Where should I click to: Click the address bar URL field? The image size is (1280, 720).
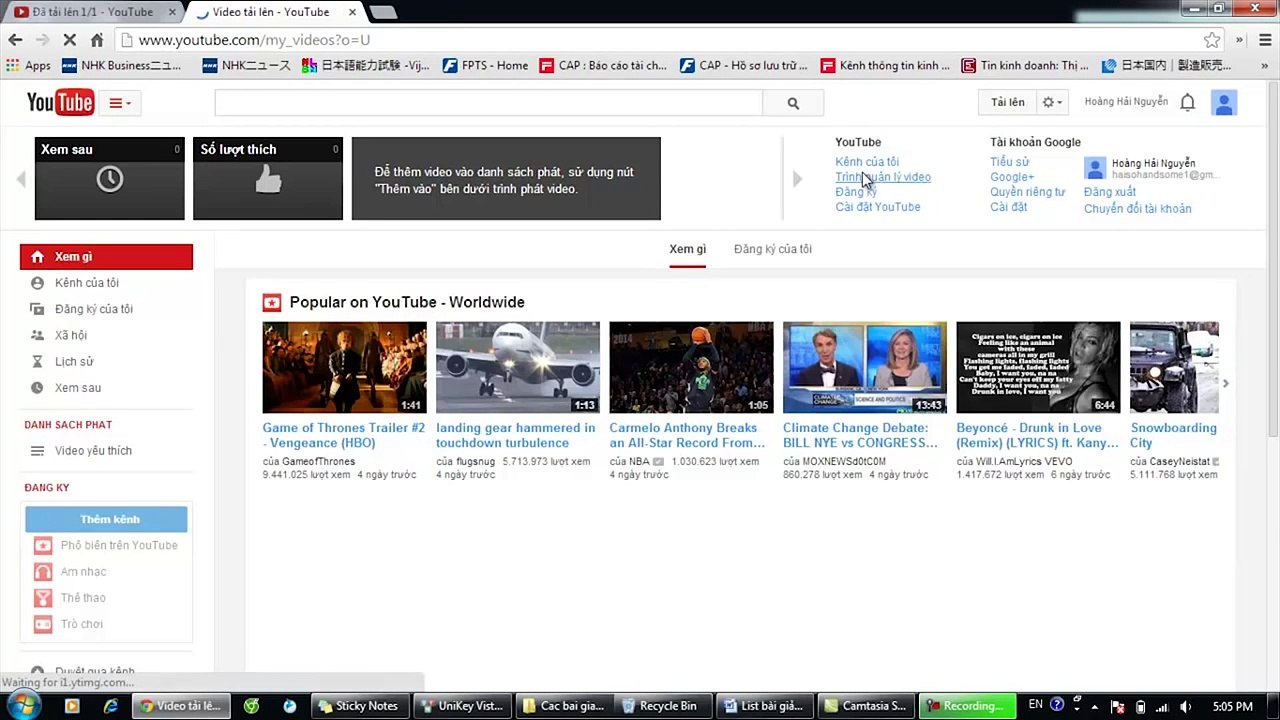point(660,40)
